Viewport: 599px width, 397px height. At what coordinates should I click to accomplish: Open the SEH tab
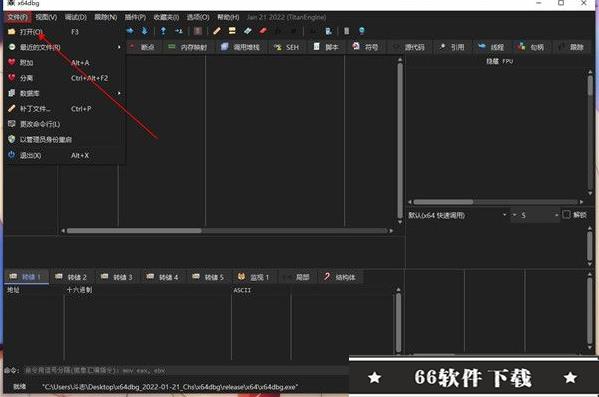(286, 47)
